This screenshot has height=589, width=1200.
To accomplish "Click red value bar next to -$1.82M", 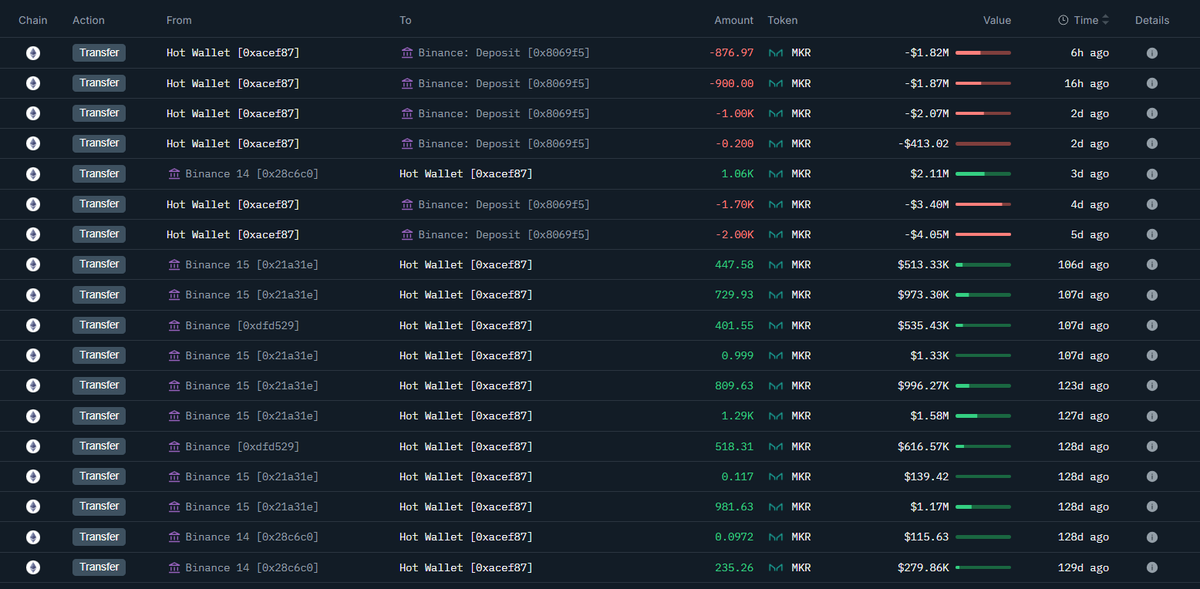I will click(x=983, y=53).
